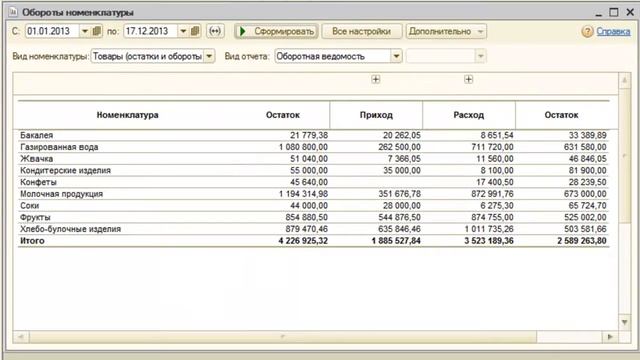Select the Соки row name
This screenshot has height=360, width=640.
click(29, 205)
